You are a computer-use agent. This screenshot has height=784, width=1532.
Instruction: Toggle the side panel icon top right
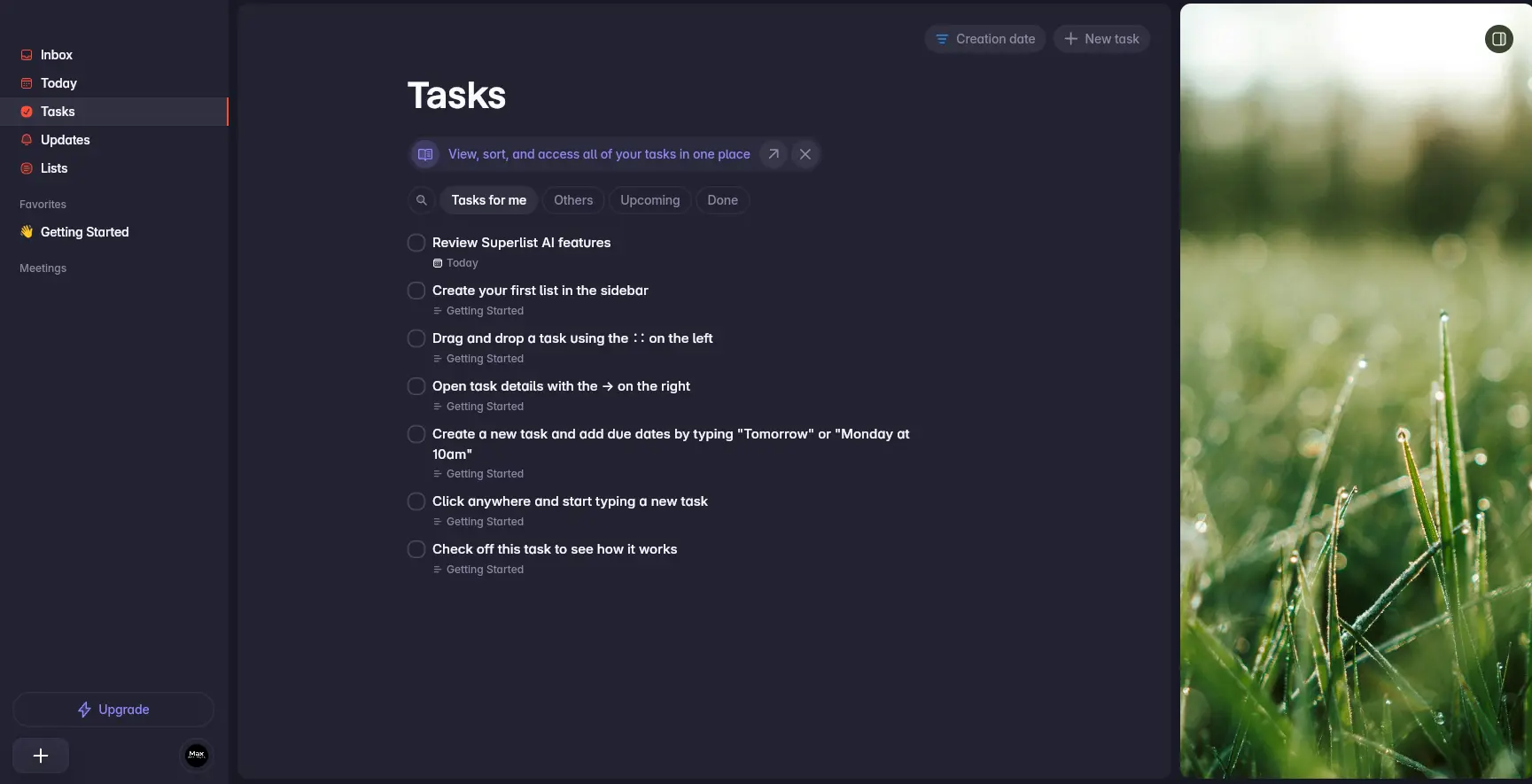(x=1498, y=39)
